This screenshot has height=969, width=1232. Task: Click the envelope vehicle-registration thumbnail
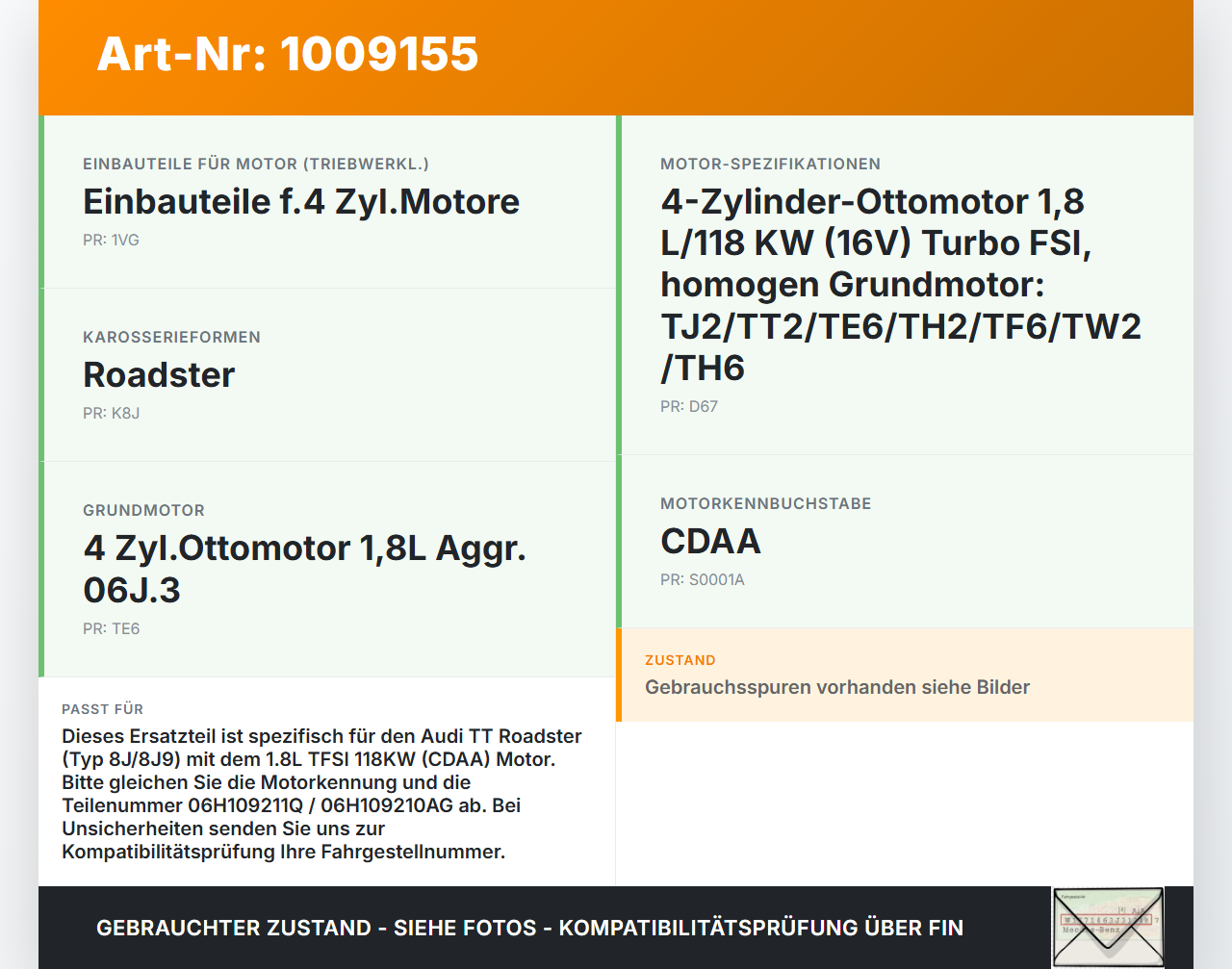(1108, 928)
